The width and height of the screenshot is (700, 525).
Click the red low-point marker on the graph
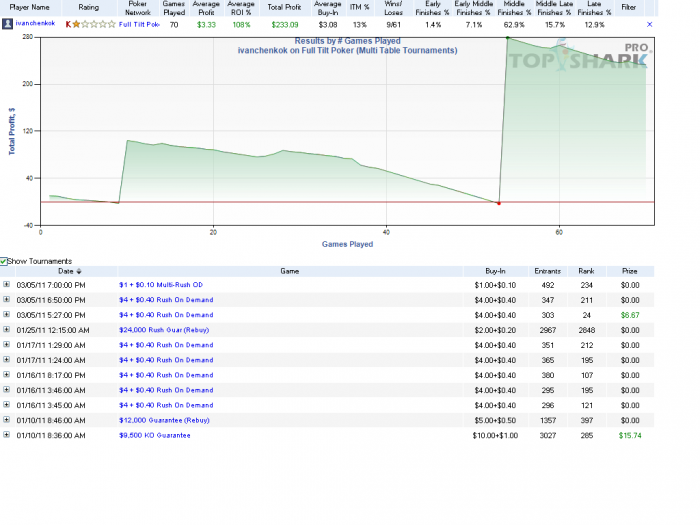pyautogui.click(x=499, y=203)
